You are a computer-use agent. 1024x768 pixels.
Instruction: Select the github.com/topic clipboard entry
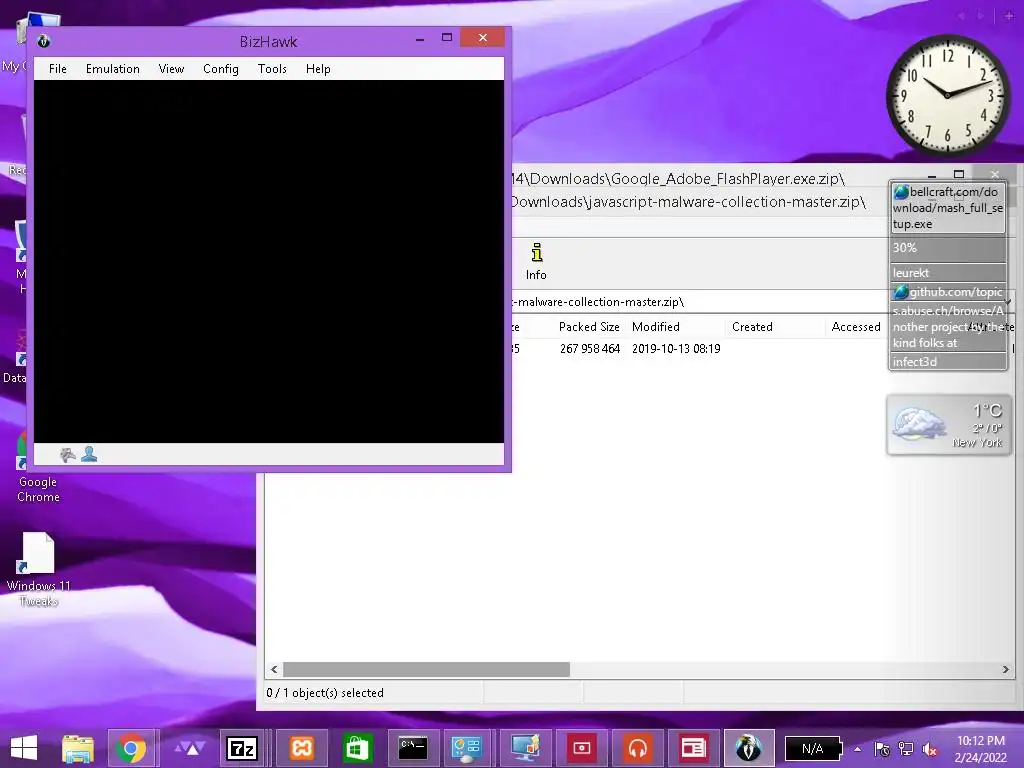pyautogui.click(x=948, y=292)
